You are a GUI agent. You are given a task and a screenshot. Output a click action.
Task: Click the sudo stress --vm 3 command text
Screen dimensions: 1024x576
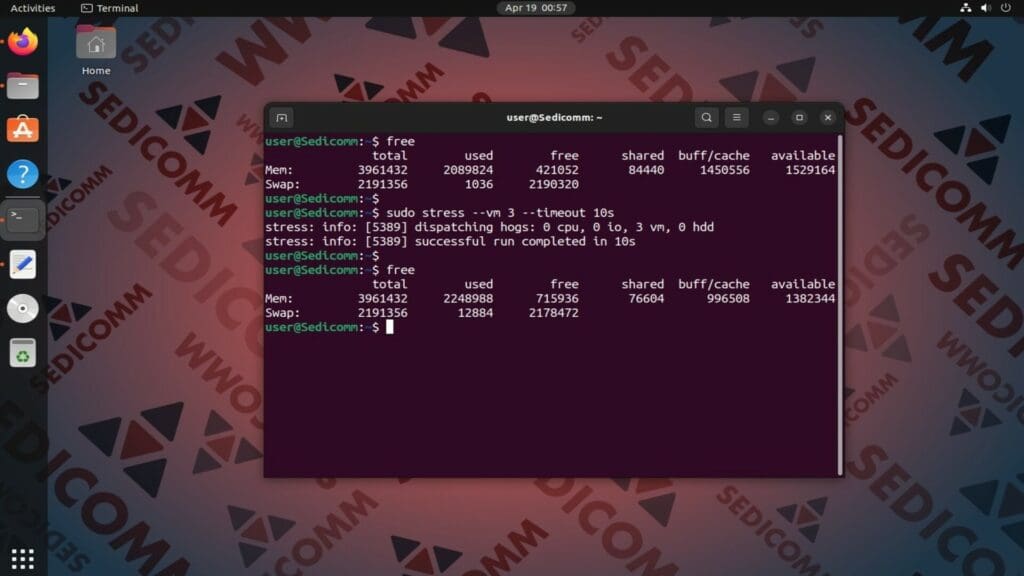pos(500,213)
